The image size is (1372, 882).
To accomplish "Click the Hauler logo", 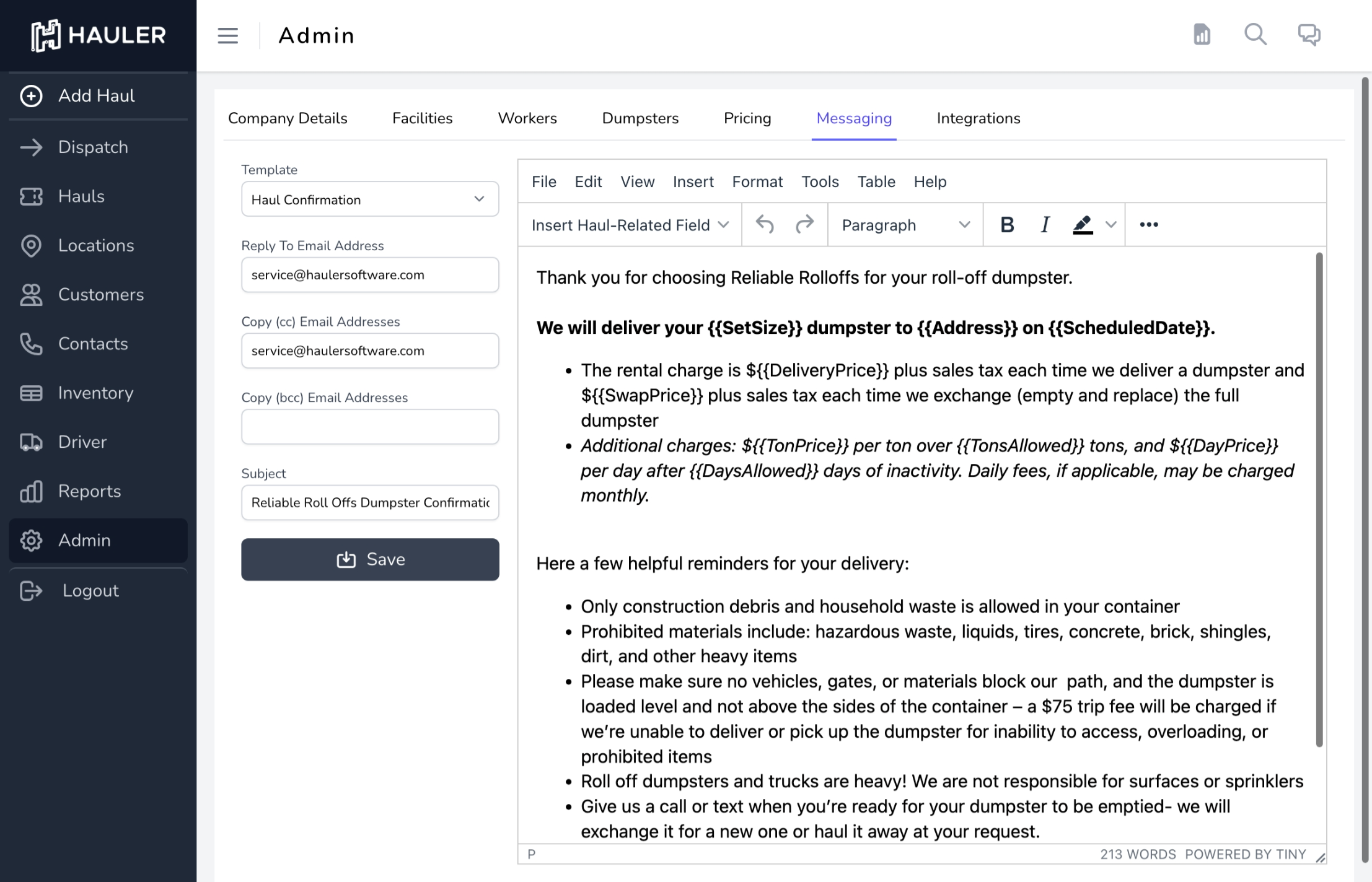I will [99, 35].
